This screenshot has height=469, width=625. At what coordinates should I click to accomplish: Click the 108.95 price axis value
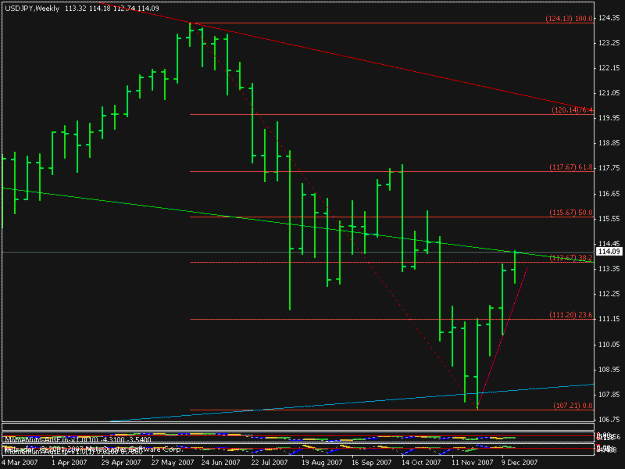(609, 370)
